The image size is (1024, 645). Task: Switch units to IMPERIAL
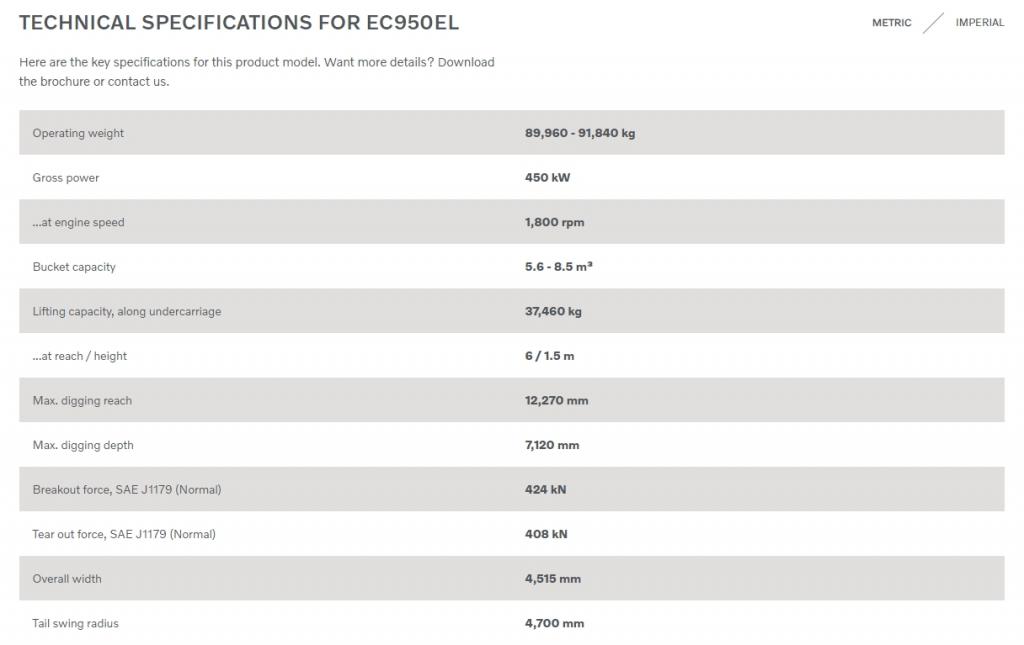pos(980,23)
